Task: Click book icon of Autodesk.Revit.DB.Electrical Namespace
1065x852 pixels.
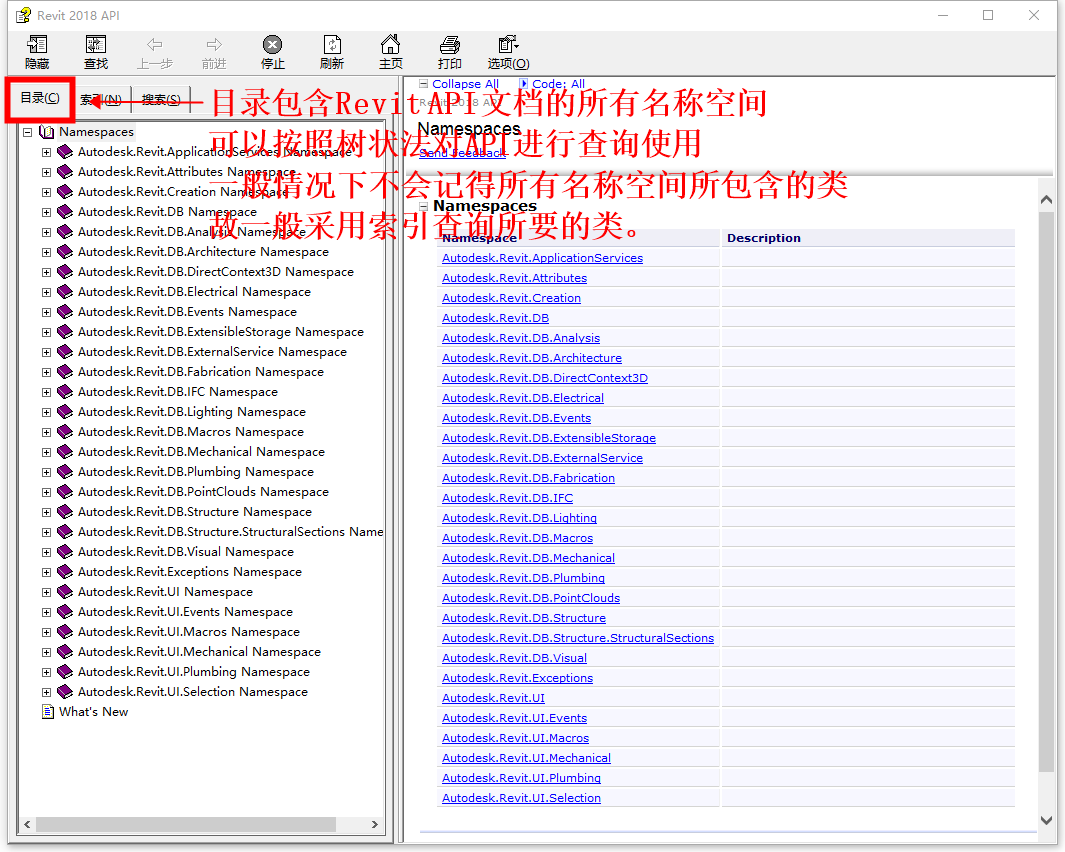Action: click(65, 292)
